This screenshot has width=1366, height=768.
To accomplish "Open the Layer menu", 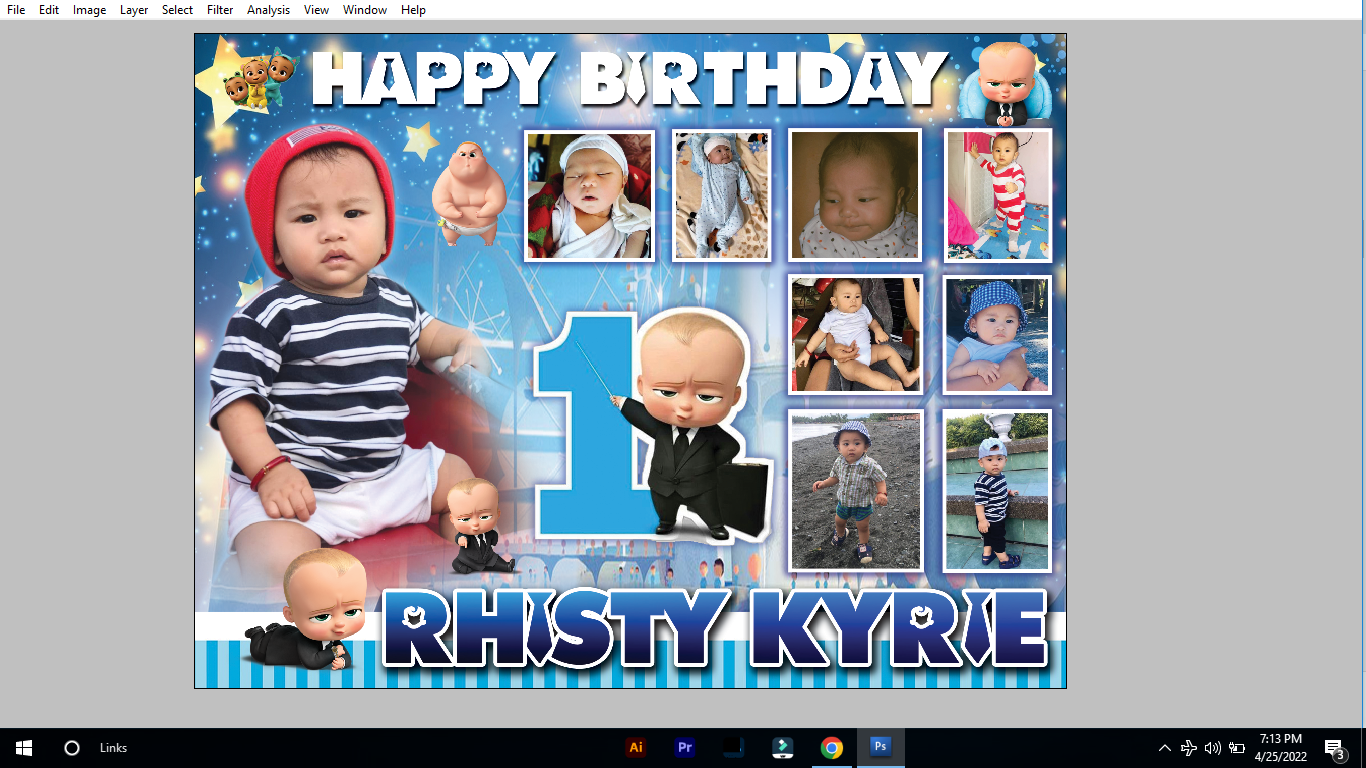I will point(134,10).
